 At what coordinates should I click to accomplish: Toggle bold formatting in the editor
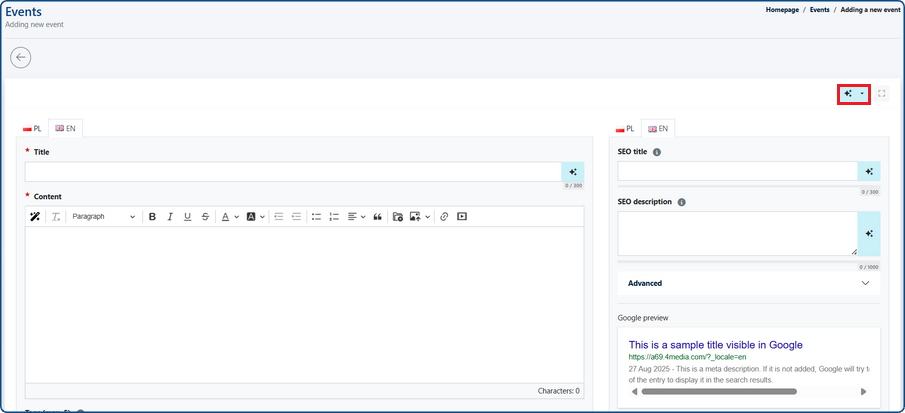click(152, 217)
